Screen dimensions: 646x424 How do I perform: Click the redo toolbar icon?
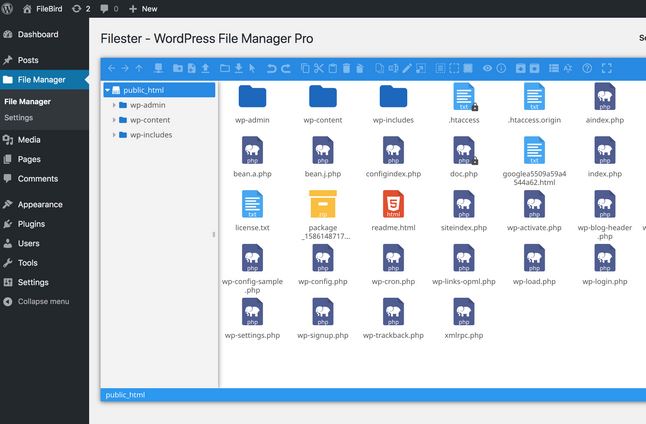pos(286,68)
